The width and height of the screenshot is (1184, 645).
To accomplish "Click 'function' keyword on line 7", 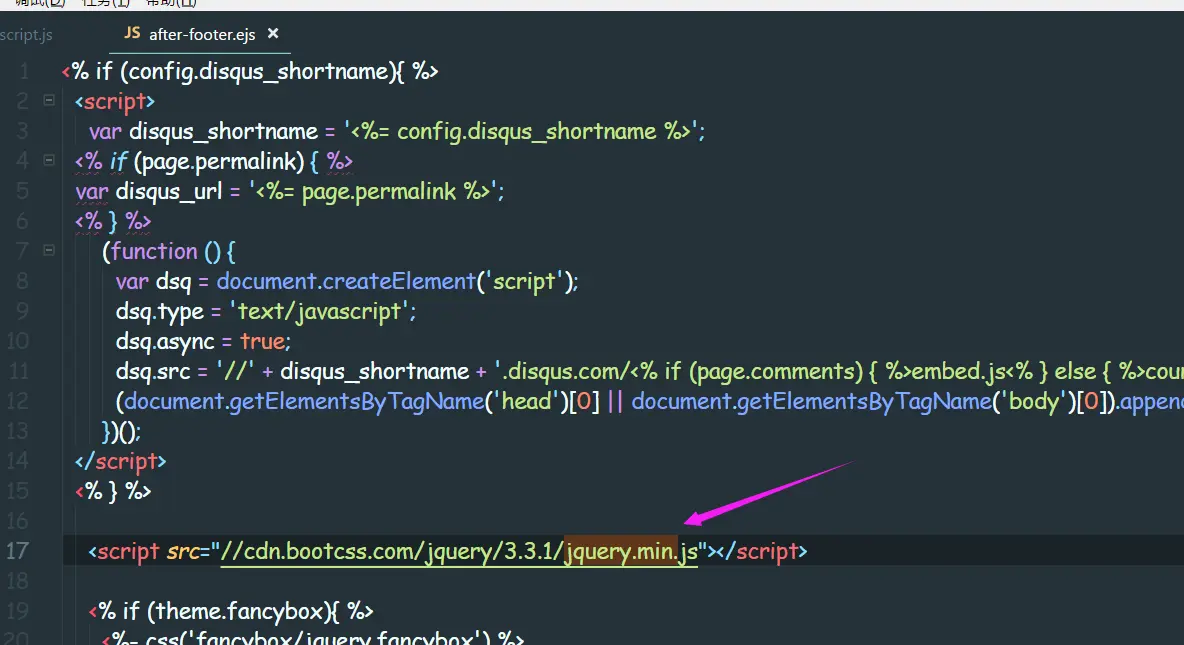I will click(154, 251).
